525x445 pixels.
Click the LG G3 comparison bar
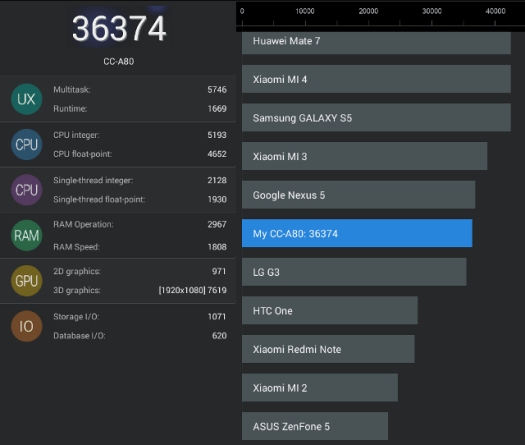click(x=354, y=272)
